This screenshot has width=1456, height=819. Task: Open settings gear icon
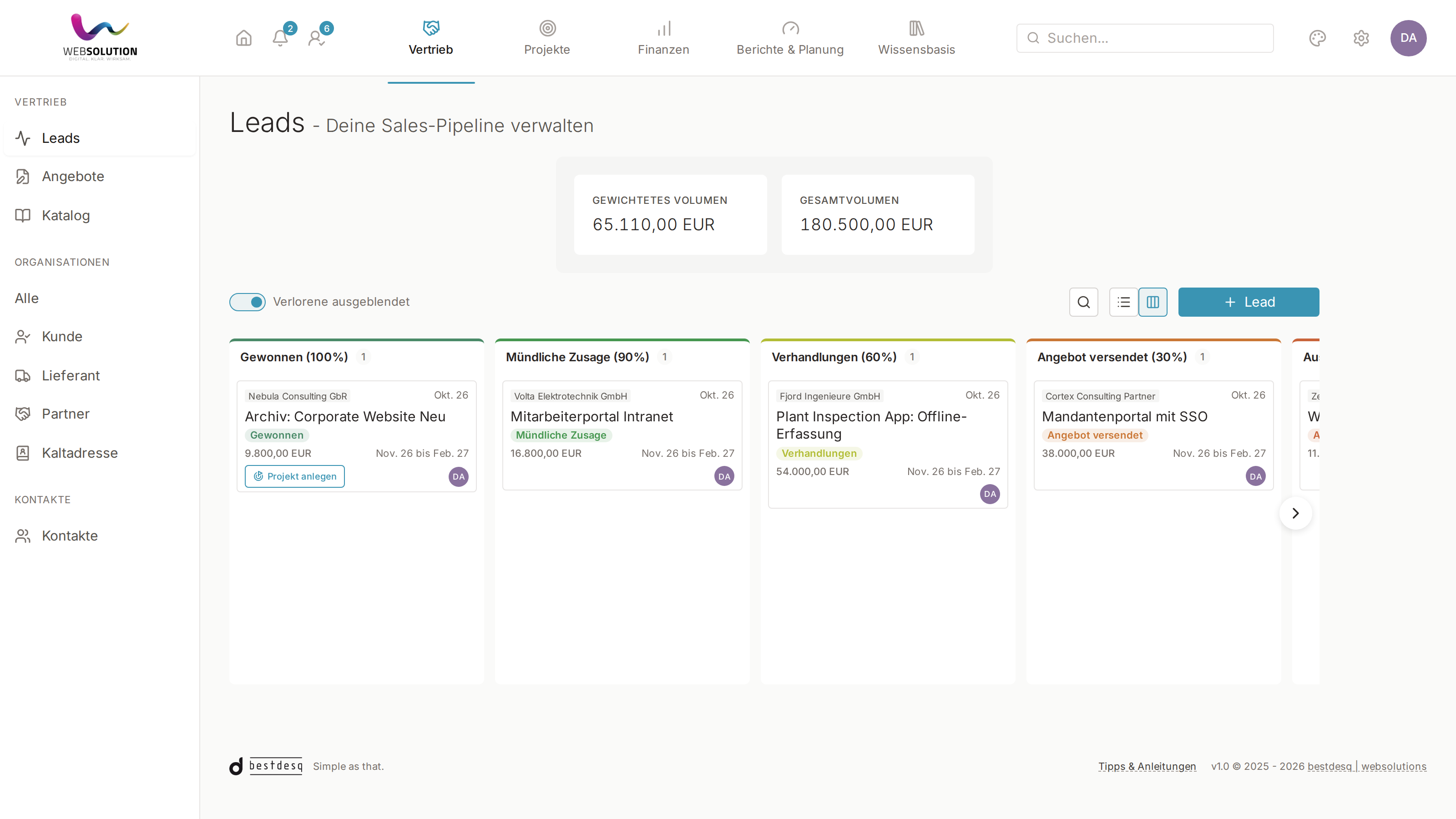click(x=1361, y=38)
